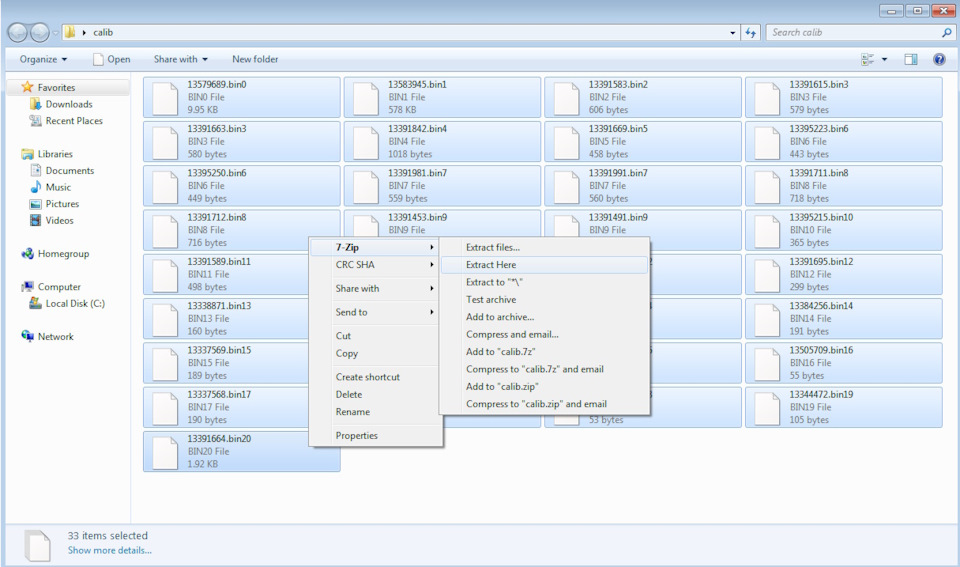Expand the Organize dropdown menu
Image resolution: width=960 pixels, height=567 pixels.
click(43, 59)
